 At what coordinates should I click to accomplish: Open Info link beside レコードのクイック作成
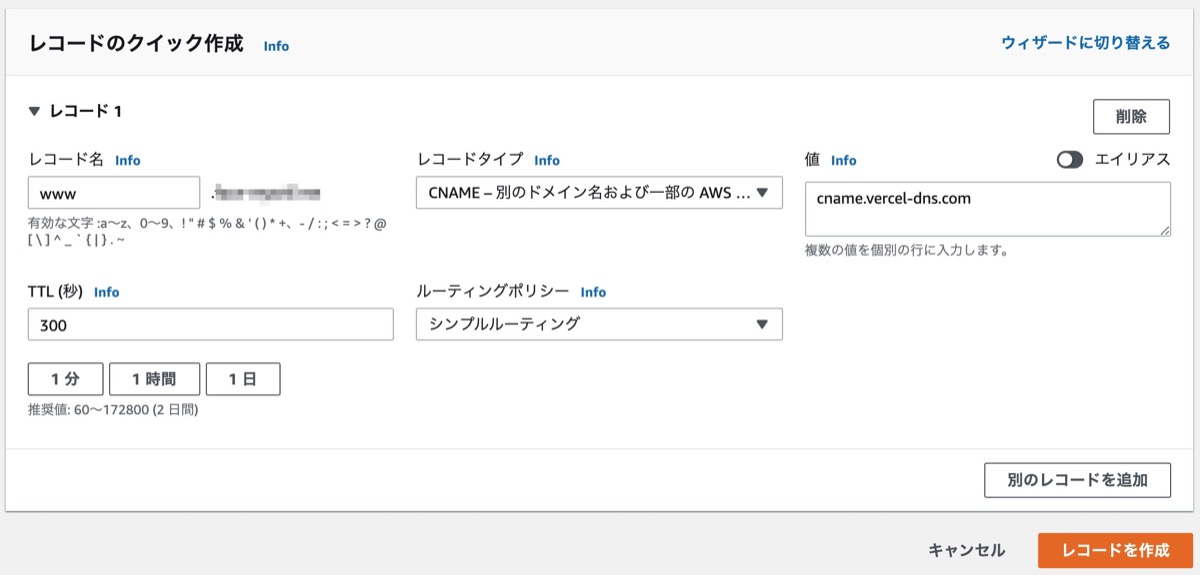click(x=276, y=46)
